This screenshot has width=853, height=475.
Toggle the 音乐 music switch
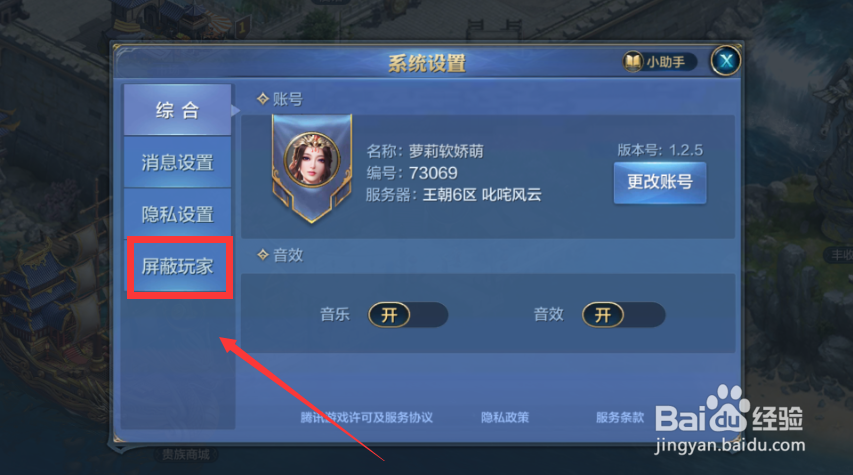[408, 315]
